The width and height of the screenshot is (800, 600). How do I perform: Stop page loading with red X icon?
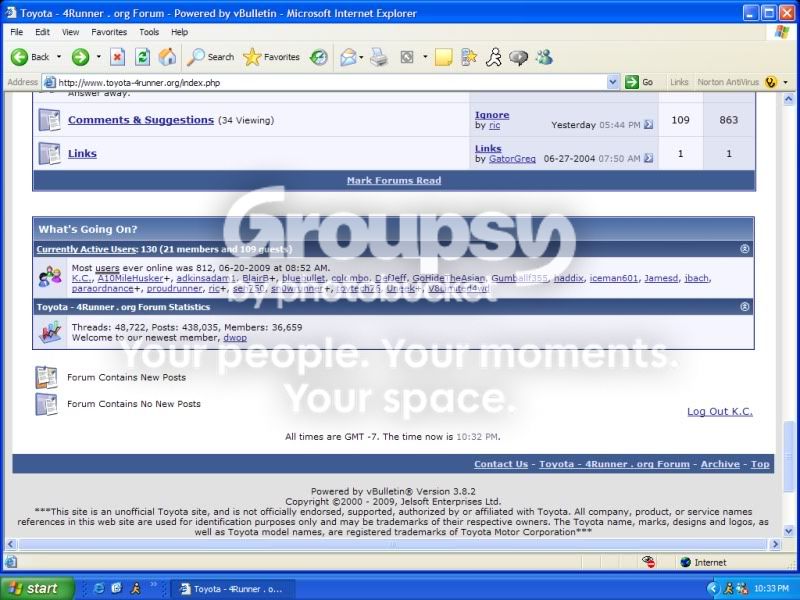tap(117, 57)
